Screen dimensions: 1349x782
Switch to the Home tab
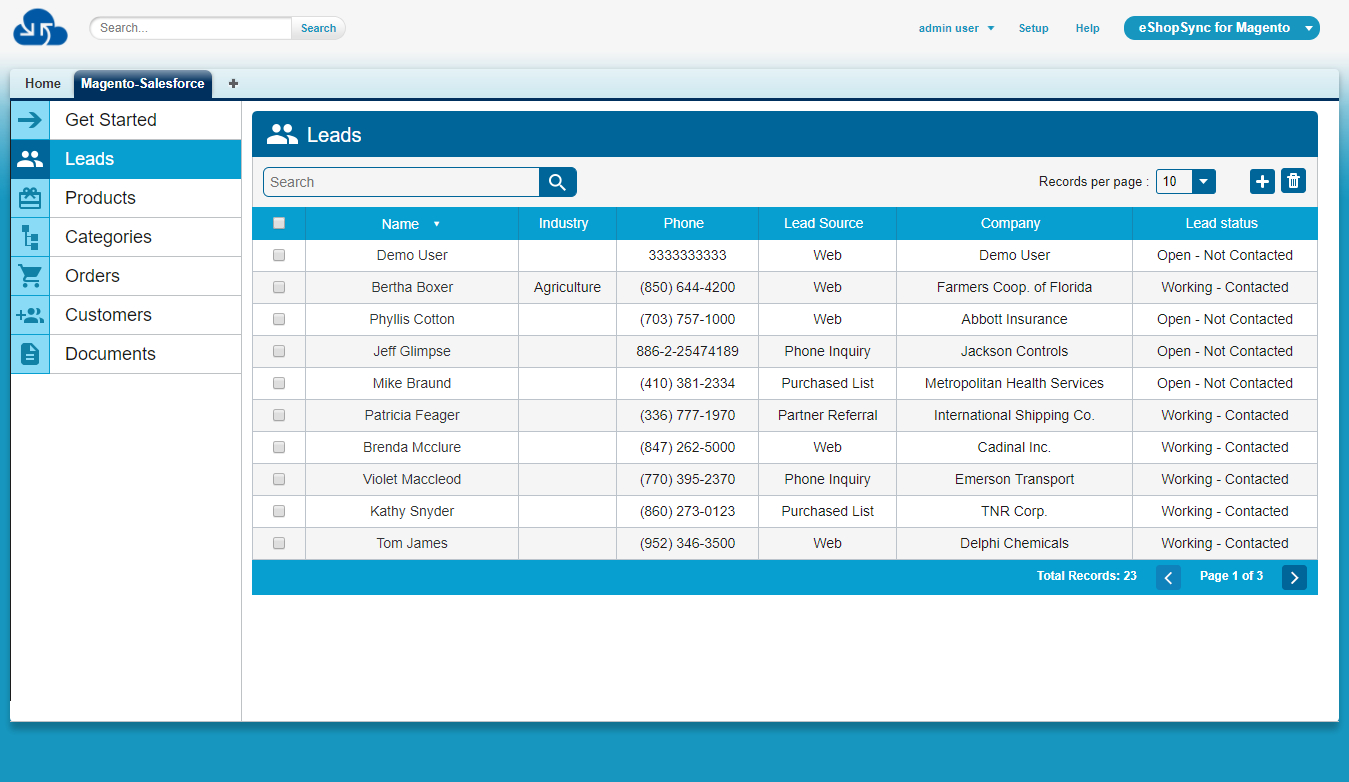click(42, 83)
